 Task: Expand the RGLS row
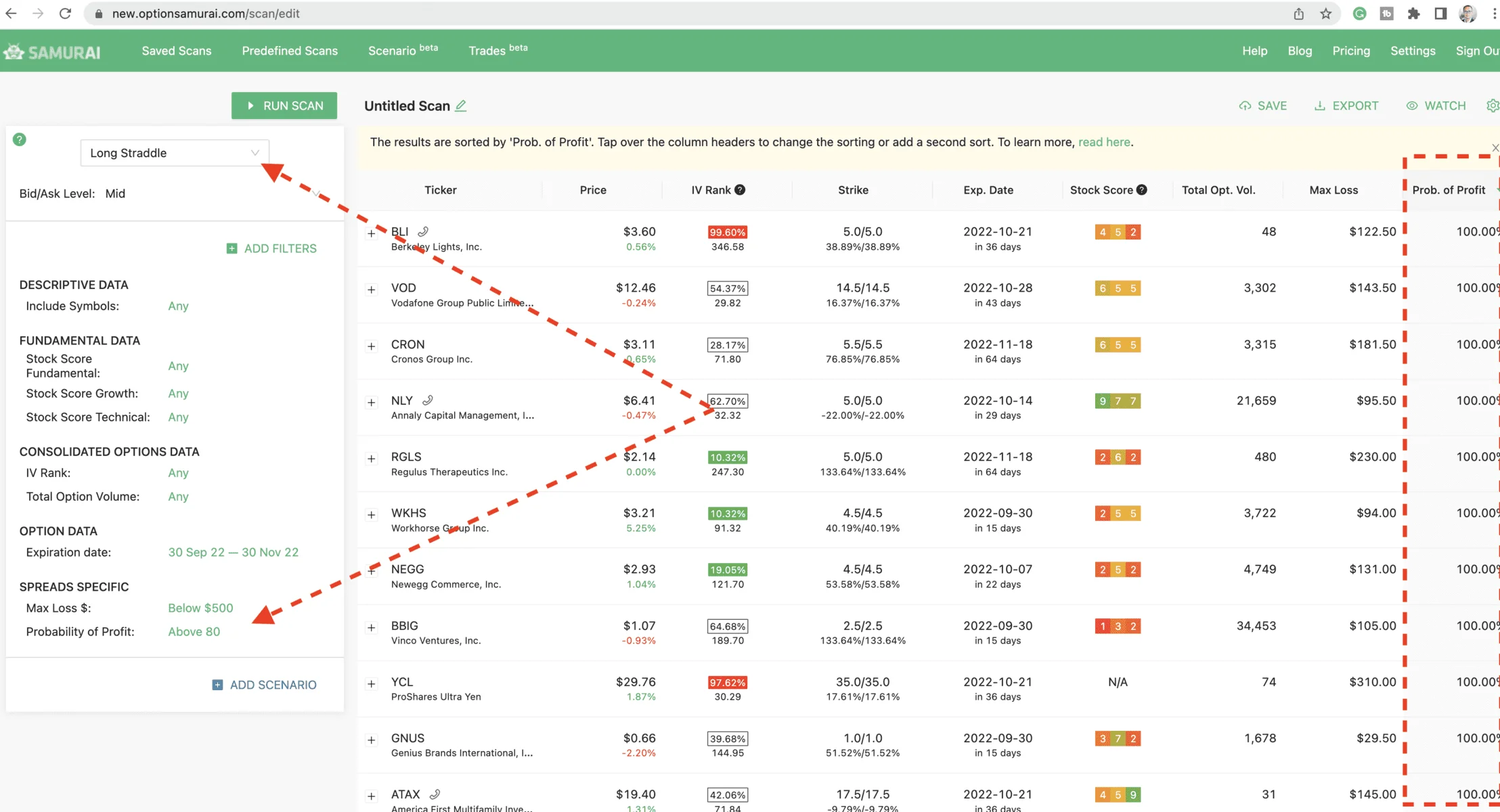[371, 459]
